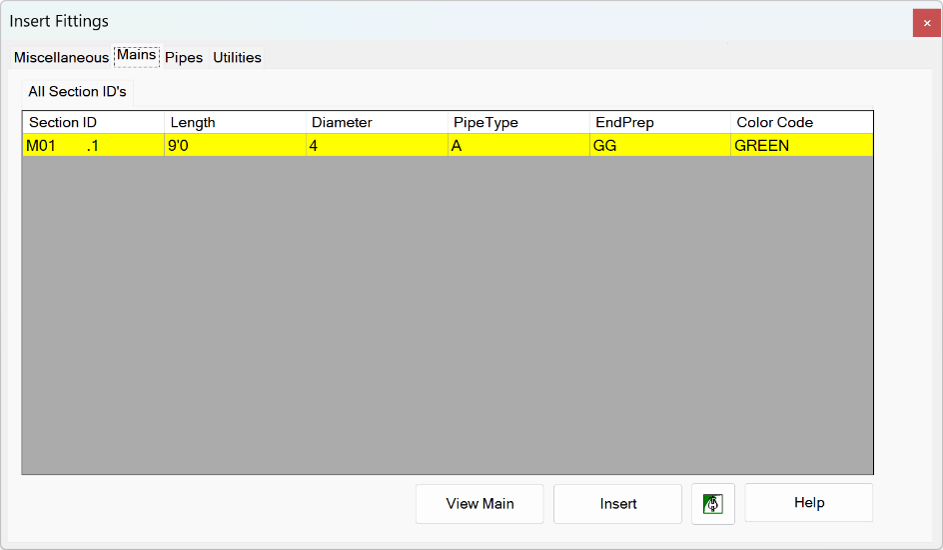Click the 9'0 length cell
The width and height of the screenshot is (943, 550).
[235, 145]
